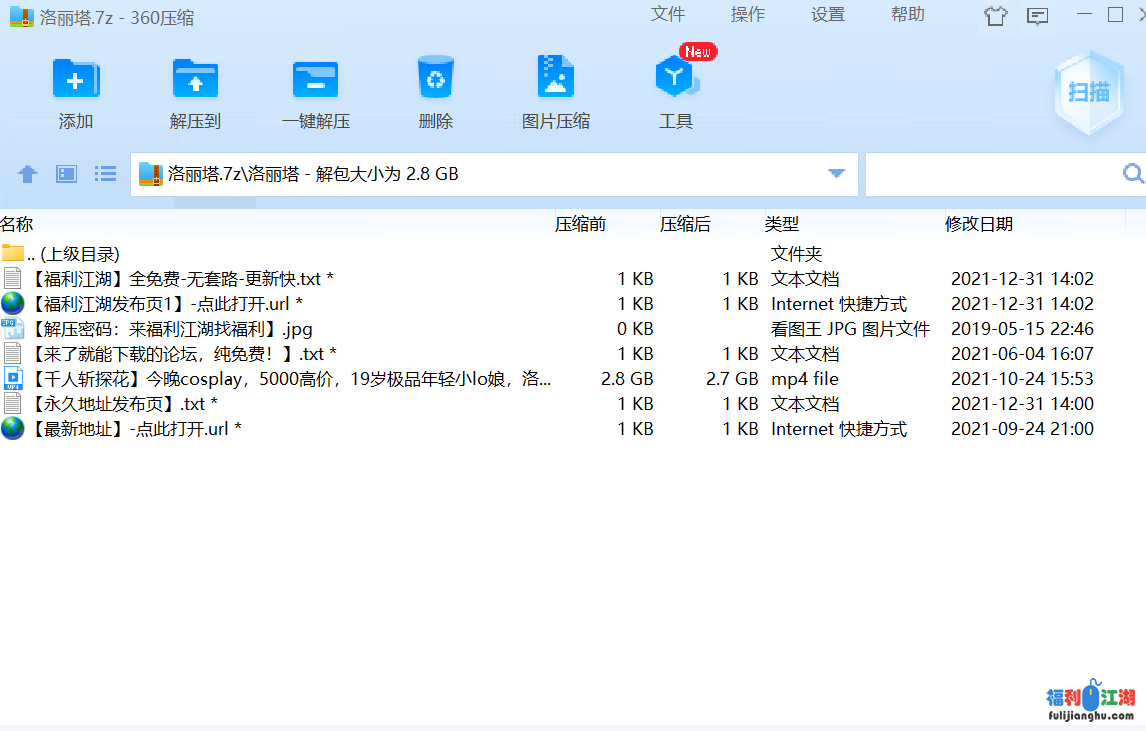The image size is (1146, 731).
Task: Go up one level with the up arrow
Action: tap(28, 174)
